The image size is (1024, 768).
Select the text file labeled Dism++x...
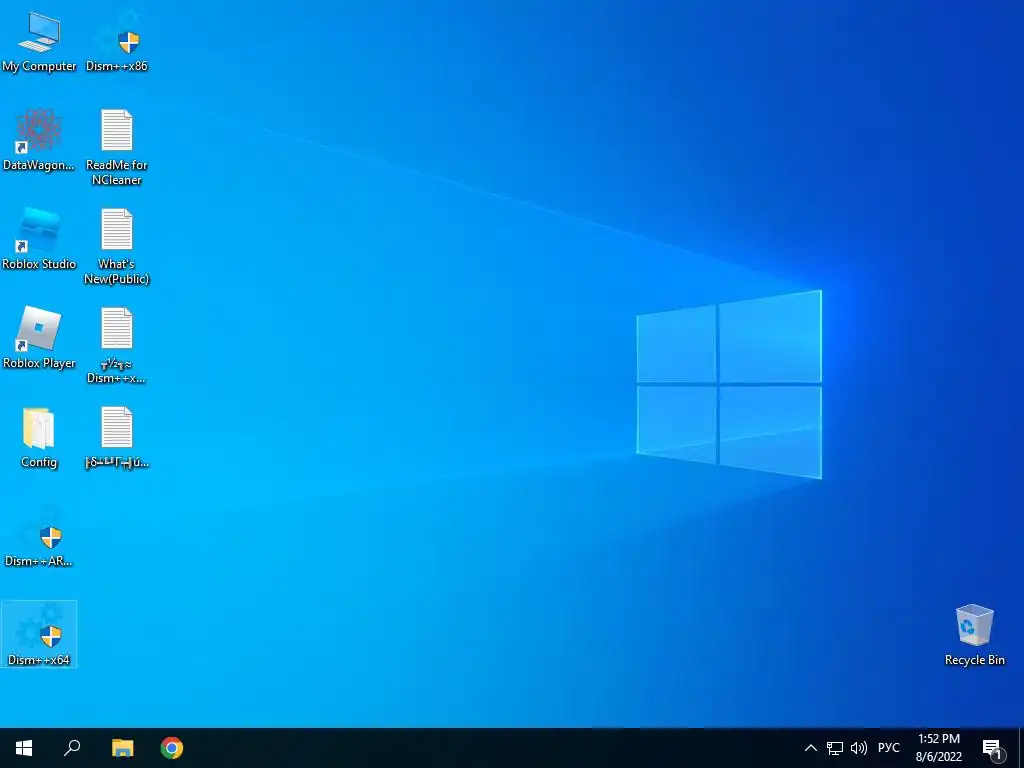[117, 345]
